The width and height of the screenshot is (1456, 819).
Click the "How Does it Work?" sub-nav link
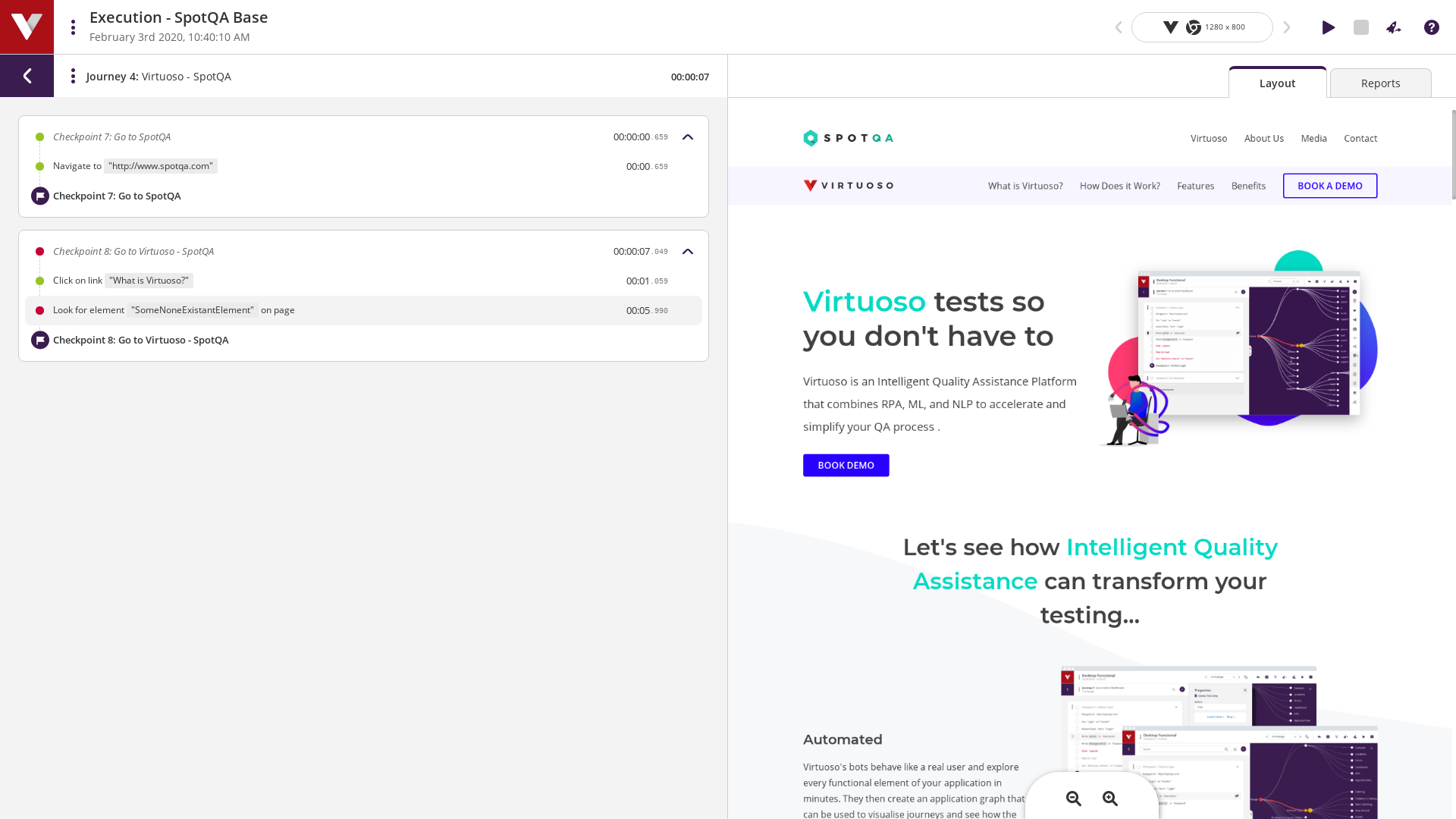[x=1119, y=186]
